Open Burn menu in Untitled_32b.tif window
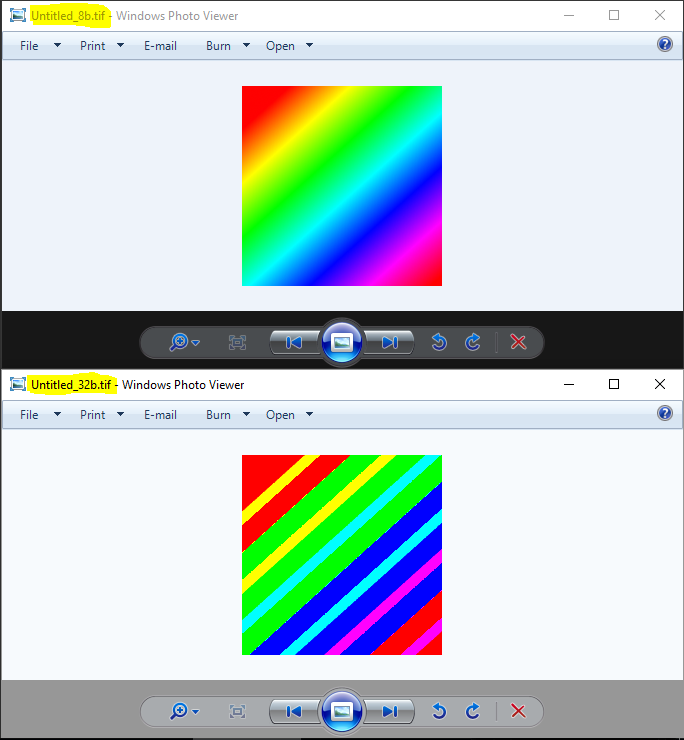684x740 pixels. pos(219,415)
